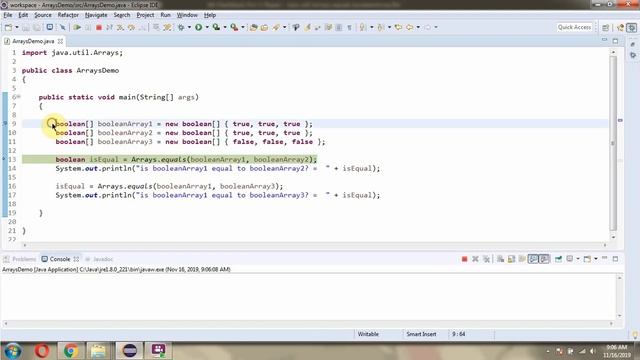Screen dimensions: 640x360
Task: Expand the Next Annotation dropdown arrow
Action: pos(371,27)
